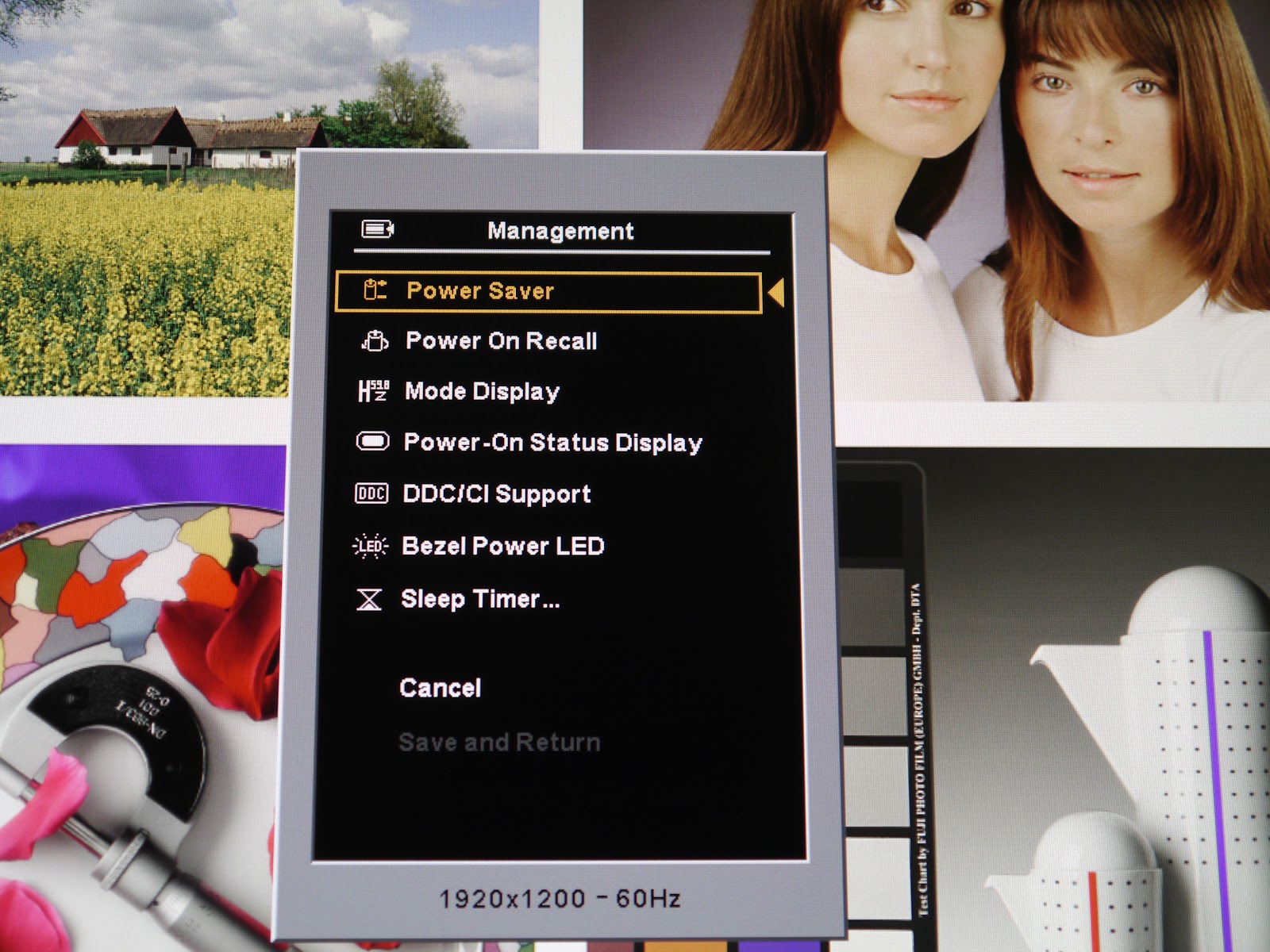This screenshot has height=952, width=1270.
Task: Click the hourglass Sleep Timer icon
Action: [369, 600]
